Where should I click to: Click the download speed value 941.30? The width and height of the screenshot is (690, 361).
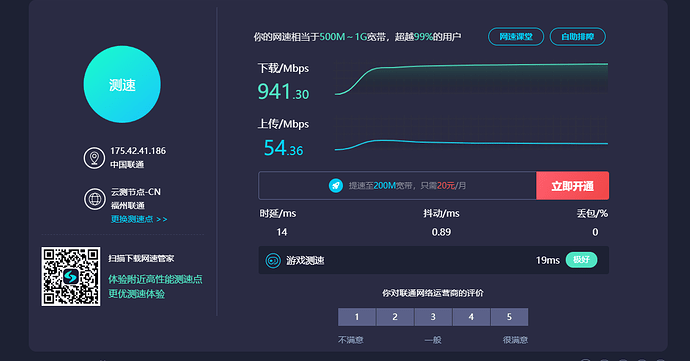click(283, 92)
